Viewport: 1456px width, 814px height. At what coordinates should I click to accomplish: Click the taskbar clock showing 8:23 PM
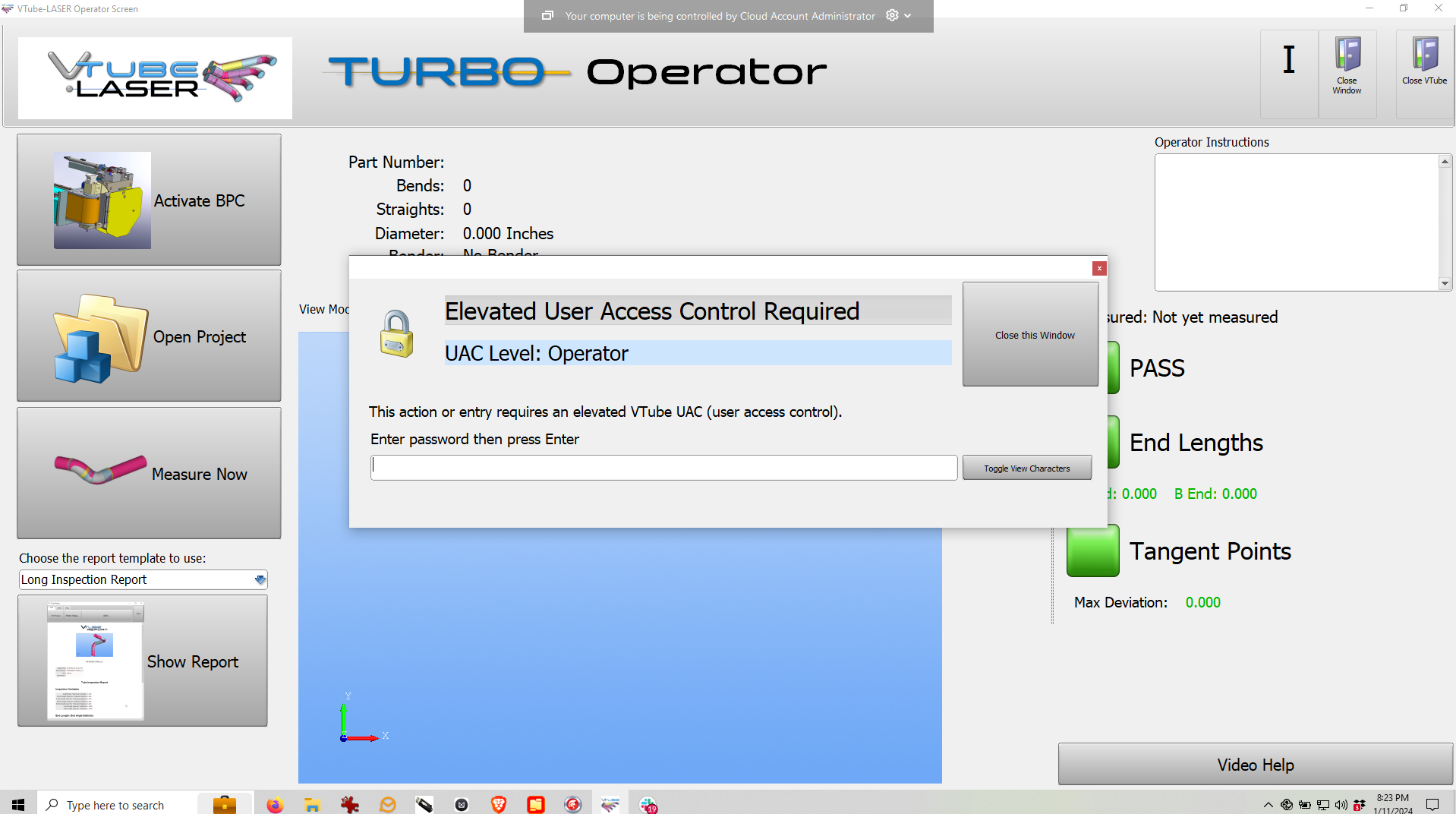point(1393,804)
